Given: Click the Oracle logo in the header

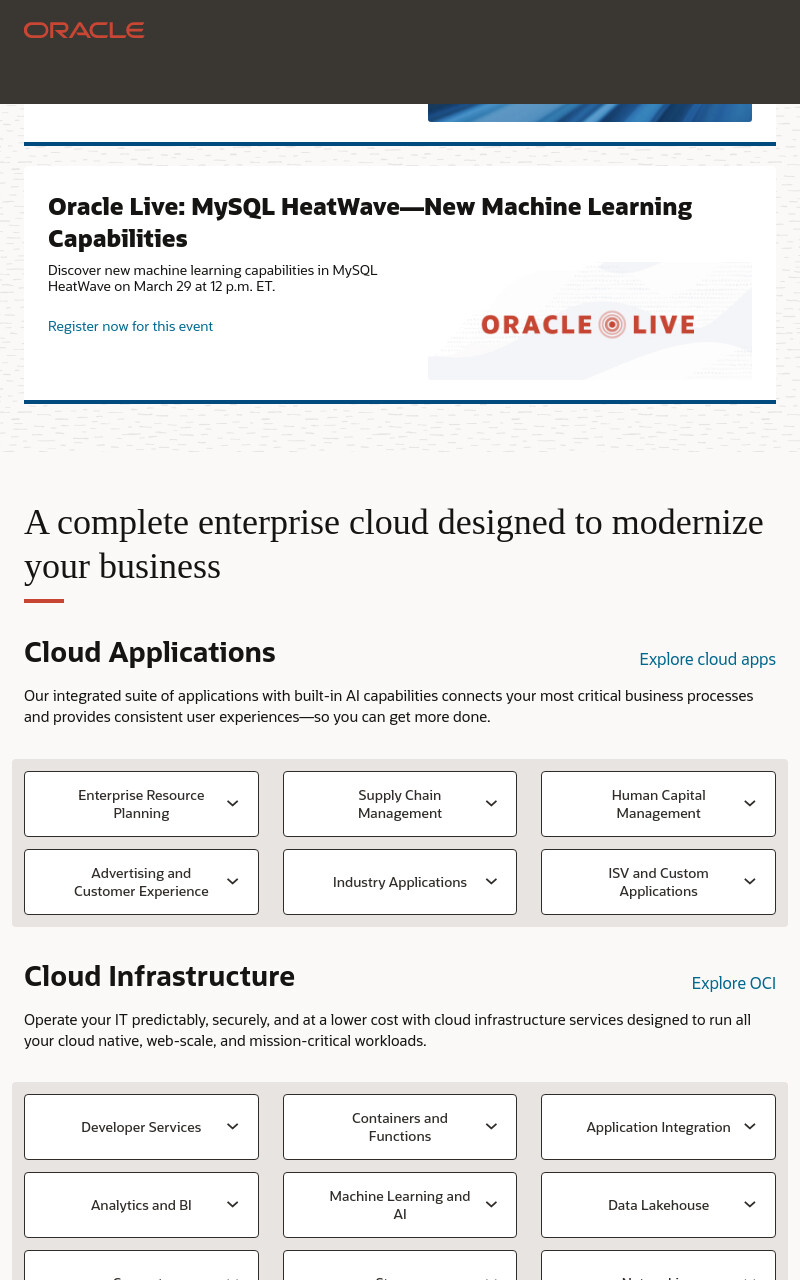Looking at the screenshot, I should [84, 30].
